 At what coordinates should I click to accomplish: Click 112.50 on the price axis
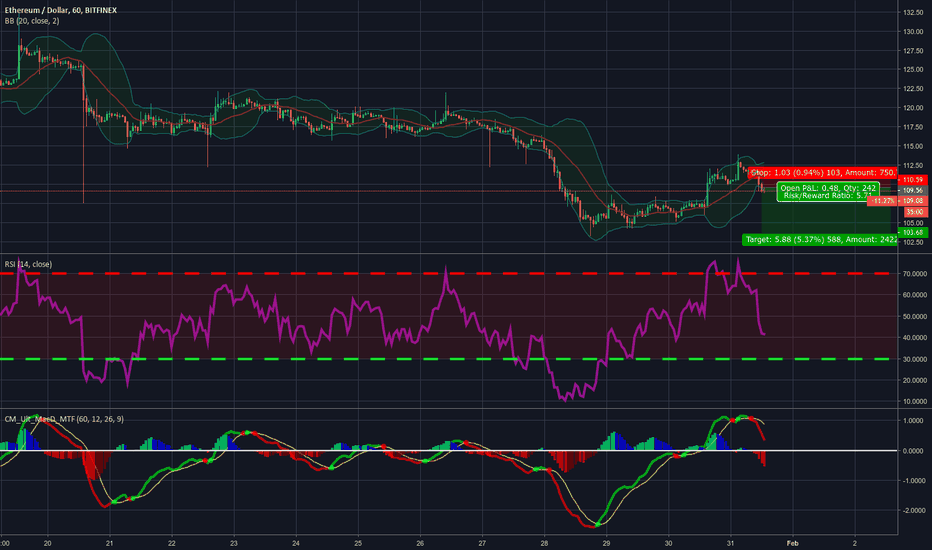click(913, 165)
